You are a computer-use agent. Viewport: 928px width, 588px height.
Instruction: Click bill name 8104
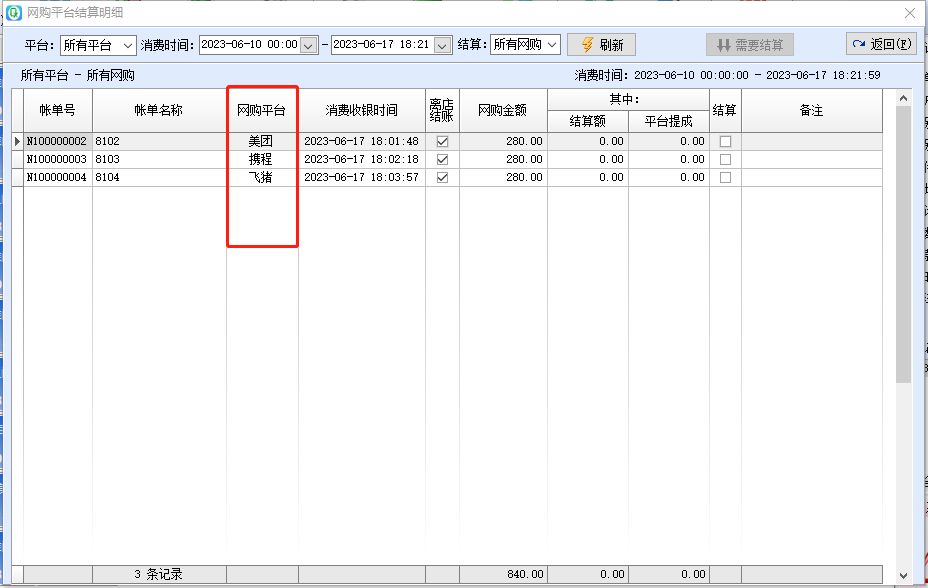[x=107, y=177]
